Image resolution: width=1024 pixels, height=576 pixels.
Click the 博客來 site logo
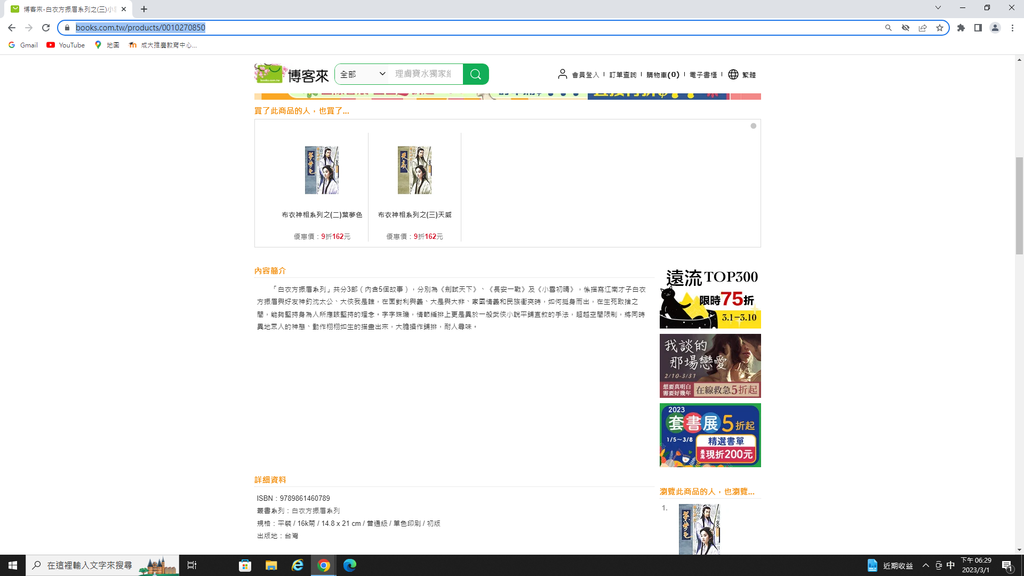click(x=286, y=74)
